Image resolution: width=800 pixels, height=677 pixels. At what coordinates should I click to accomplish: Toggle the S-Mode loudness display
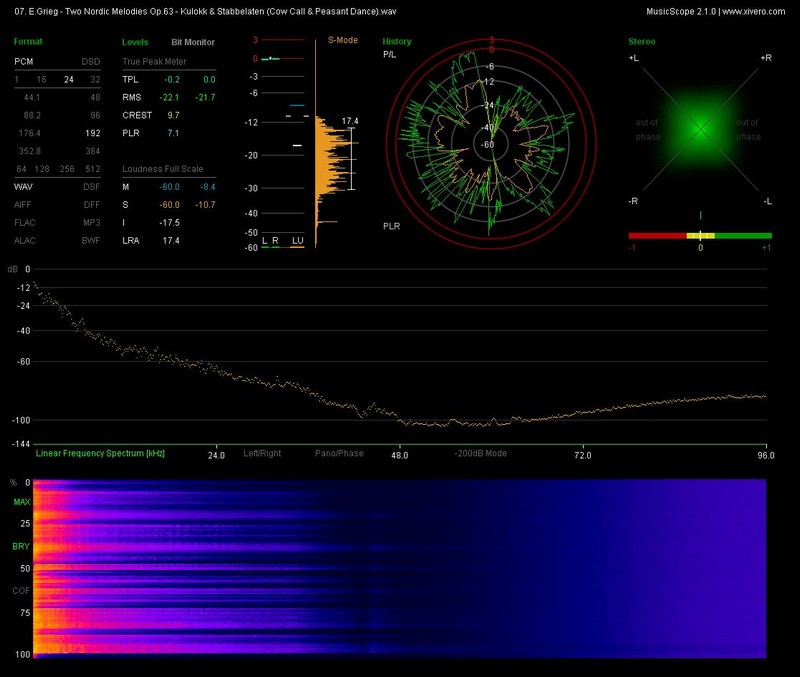tap(343, 40)
